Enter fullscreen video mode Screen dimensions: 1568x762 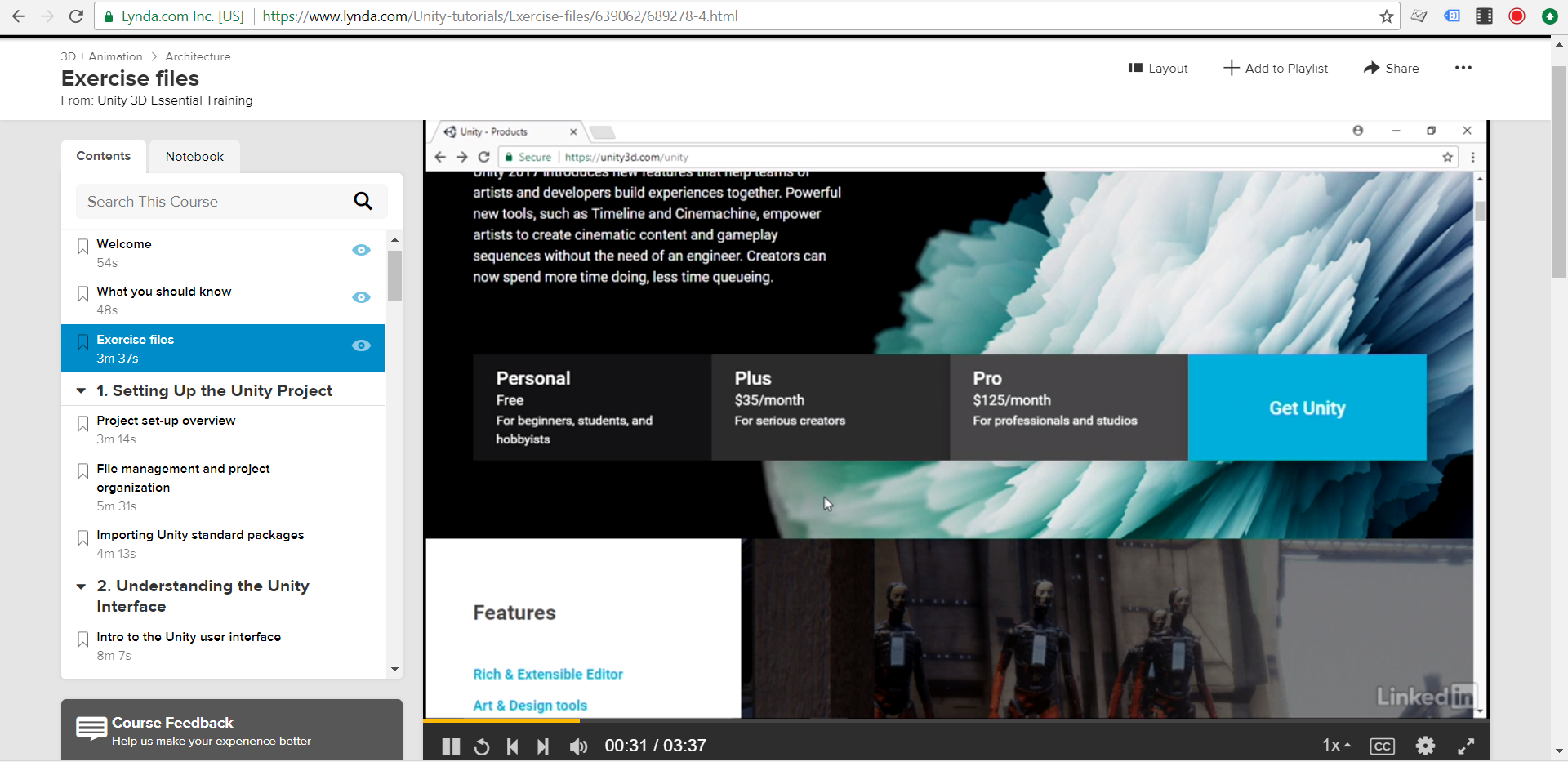click(x=1467, y=746)
